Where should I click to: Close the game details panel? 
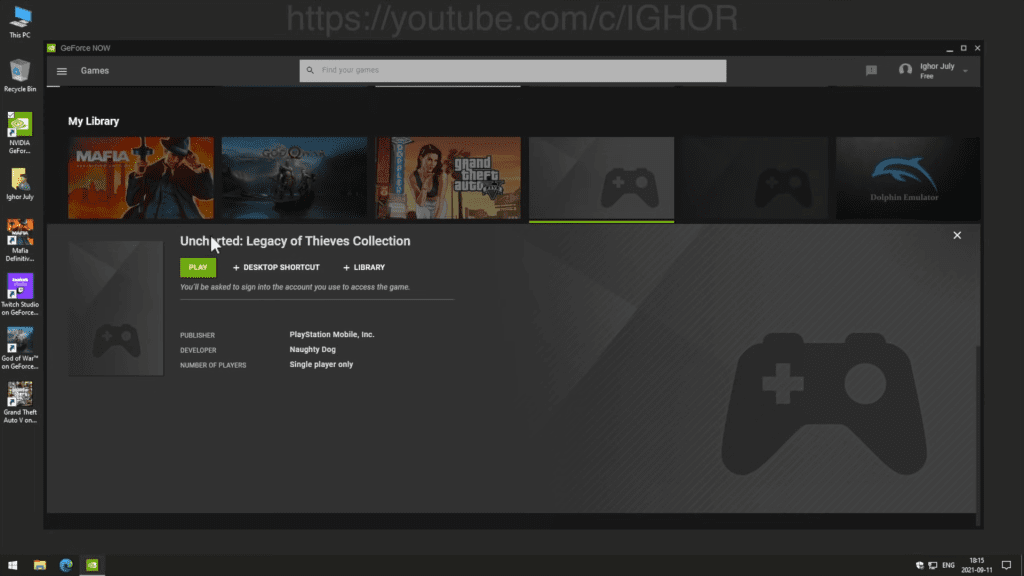[957, 235]
